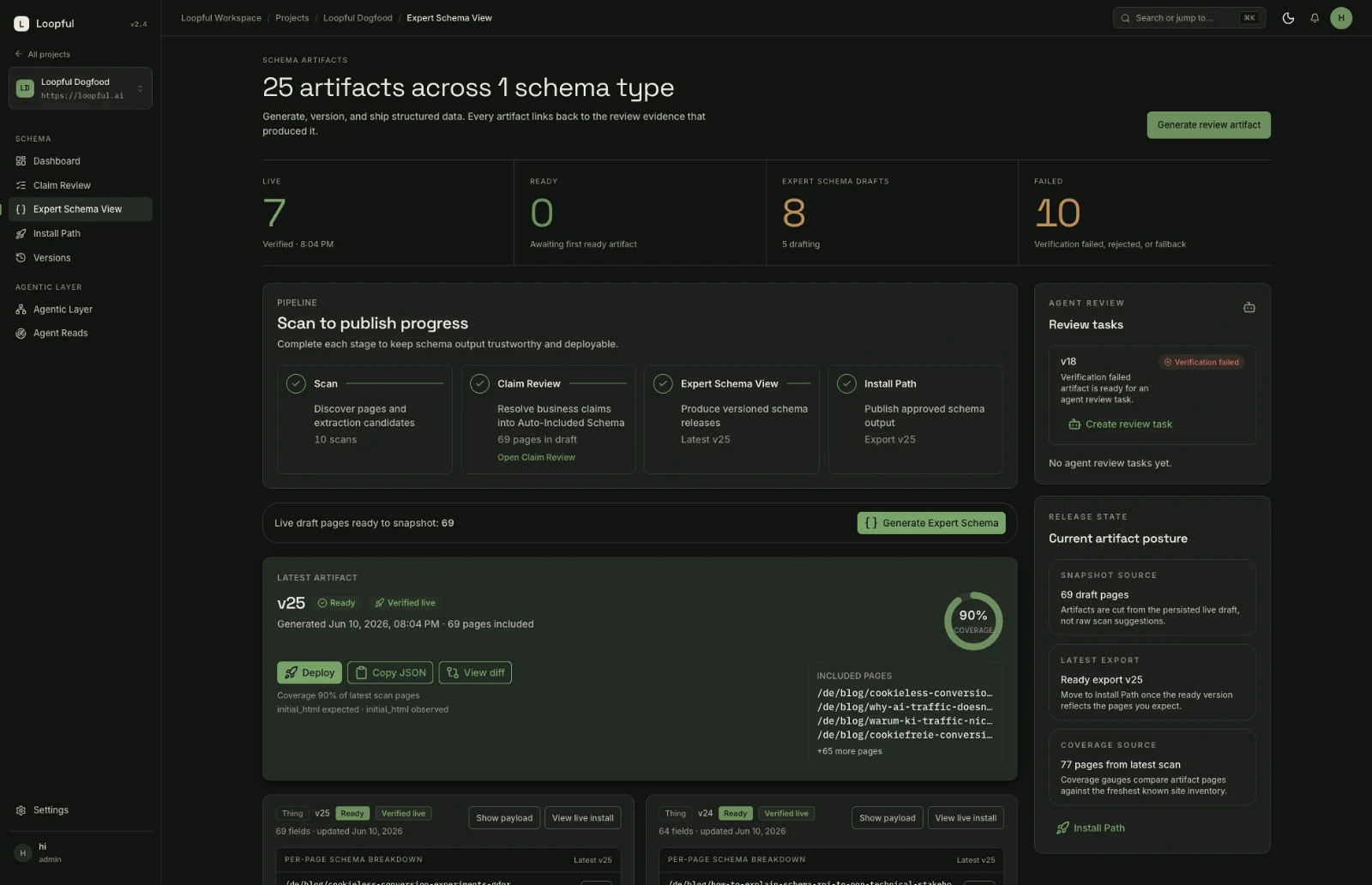Expand the Loopful Dogfood project switcher

click(81, 88)
